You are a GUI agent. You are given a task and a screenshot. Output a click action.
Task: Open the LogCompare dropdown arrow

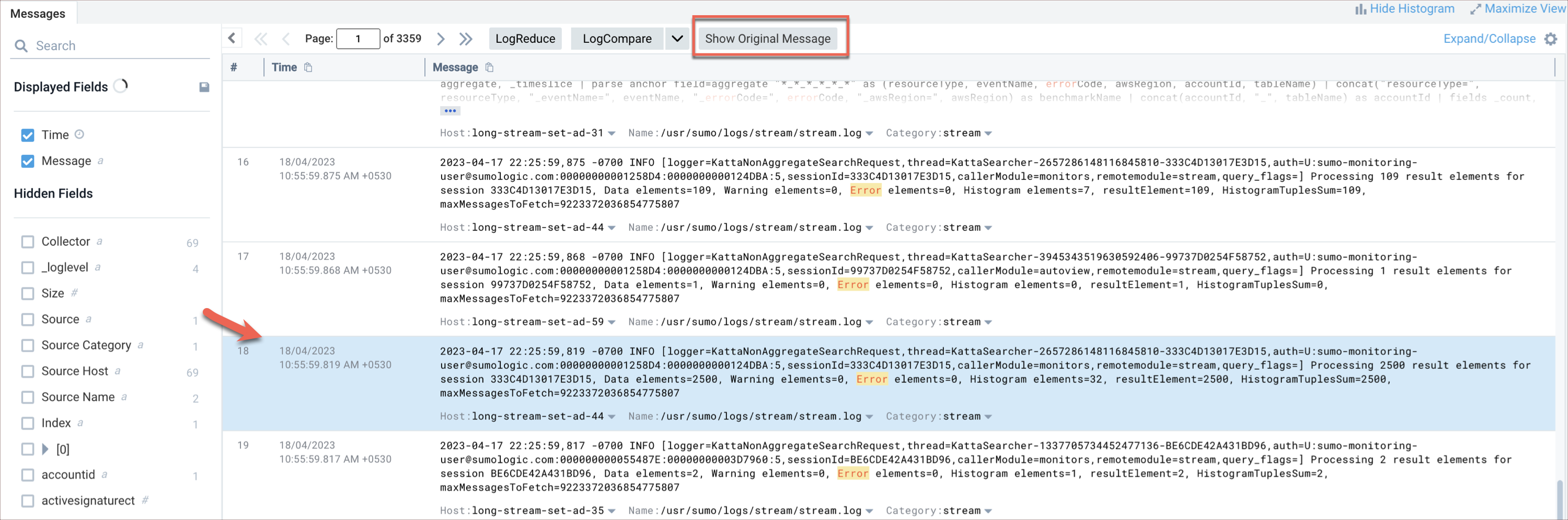(677, 39)
